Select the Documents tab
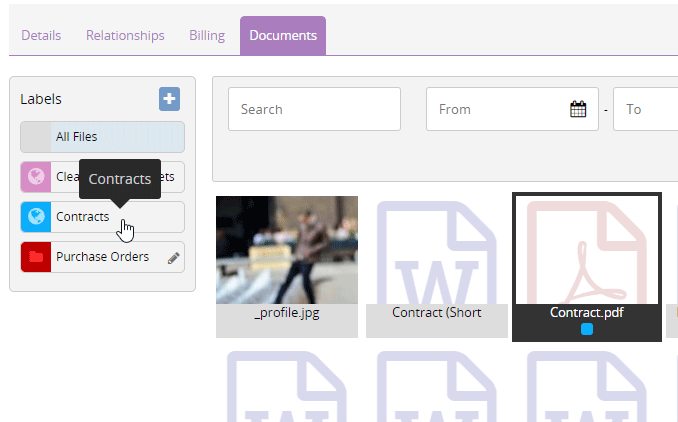This screenshot has height=422, width=678. point(283,35)
